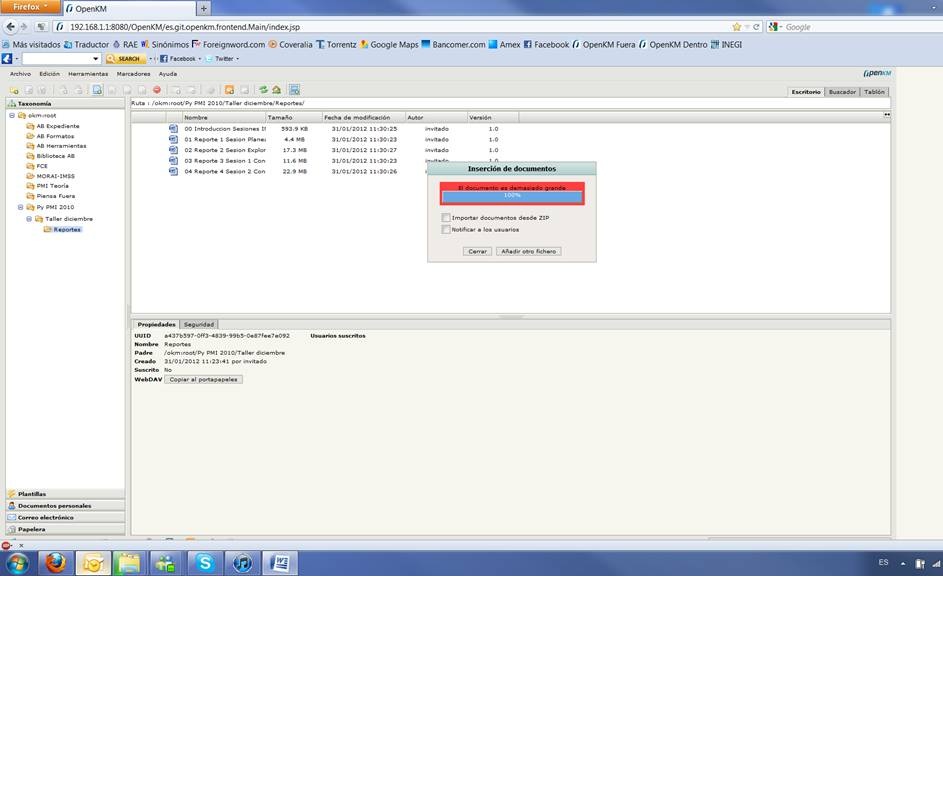Image resolution: width=943 pixels, height=792 pixels.
Task: Select the 02 Reporte 2 Sesion document row
Action: tap(230, 150)
